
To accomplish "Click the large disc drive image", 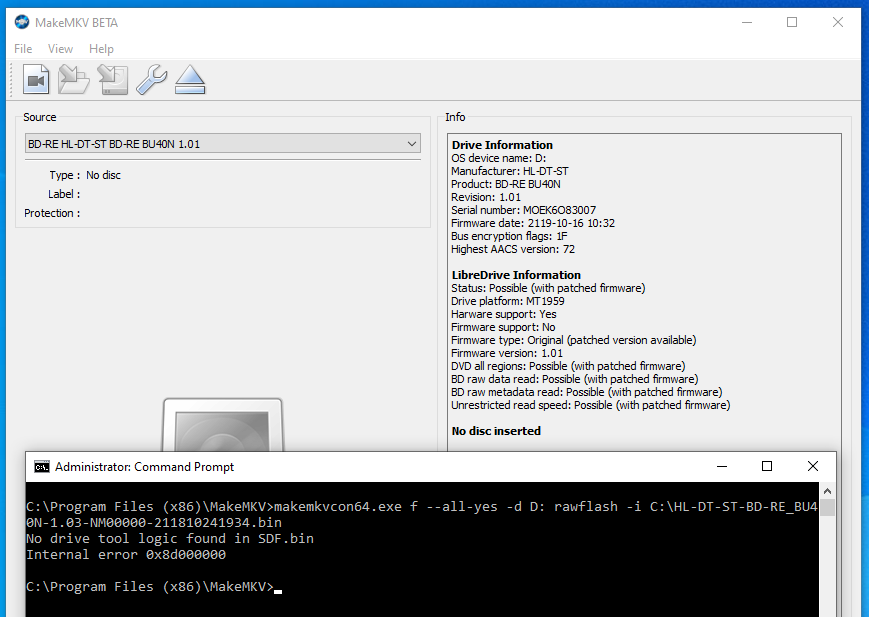I will 223,425.
